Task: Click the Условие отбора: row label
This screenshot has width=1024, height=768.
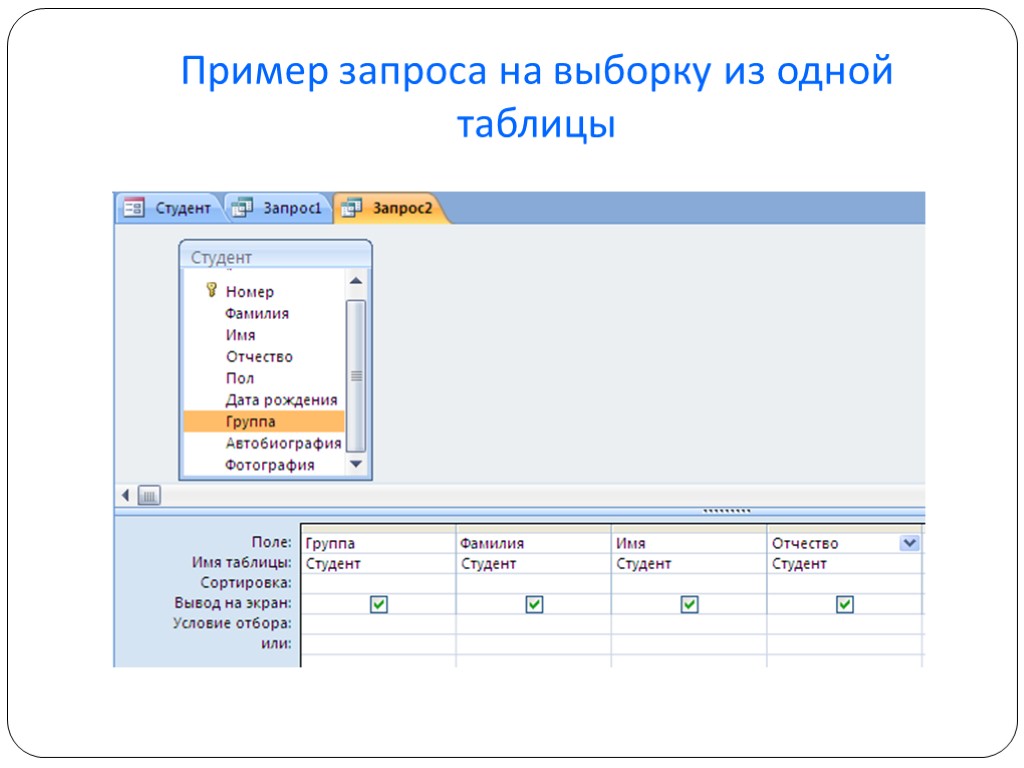Action: (x=232, y=623)
